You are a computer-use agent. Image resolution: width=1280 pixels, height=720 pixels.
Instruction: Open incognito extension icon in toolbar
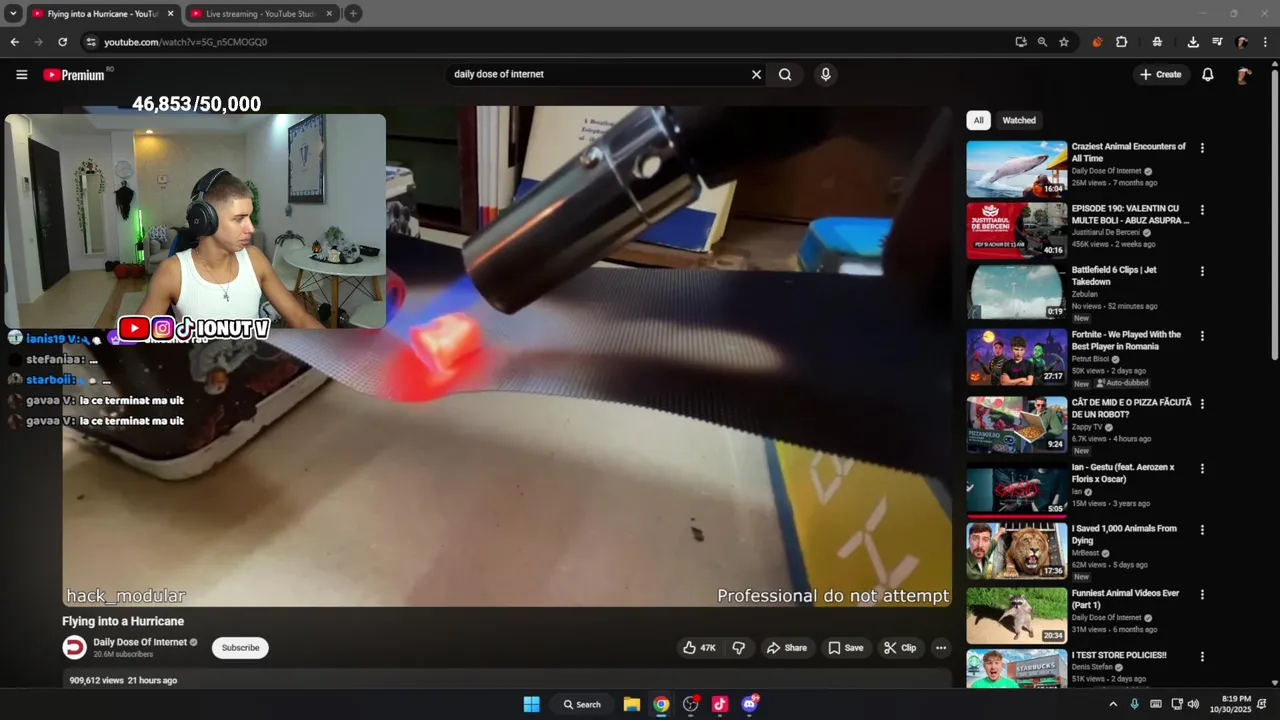click(x=1157, y=42)
